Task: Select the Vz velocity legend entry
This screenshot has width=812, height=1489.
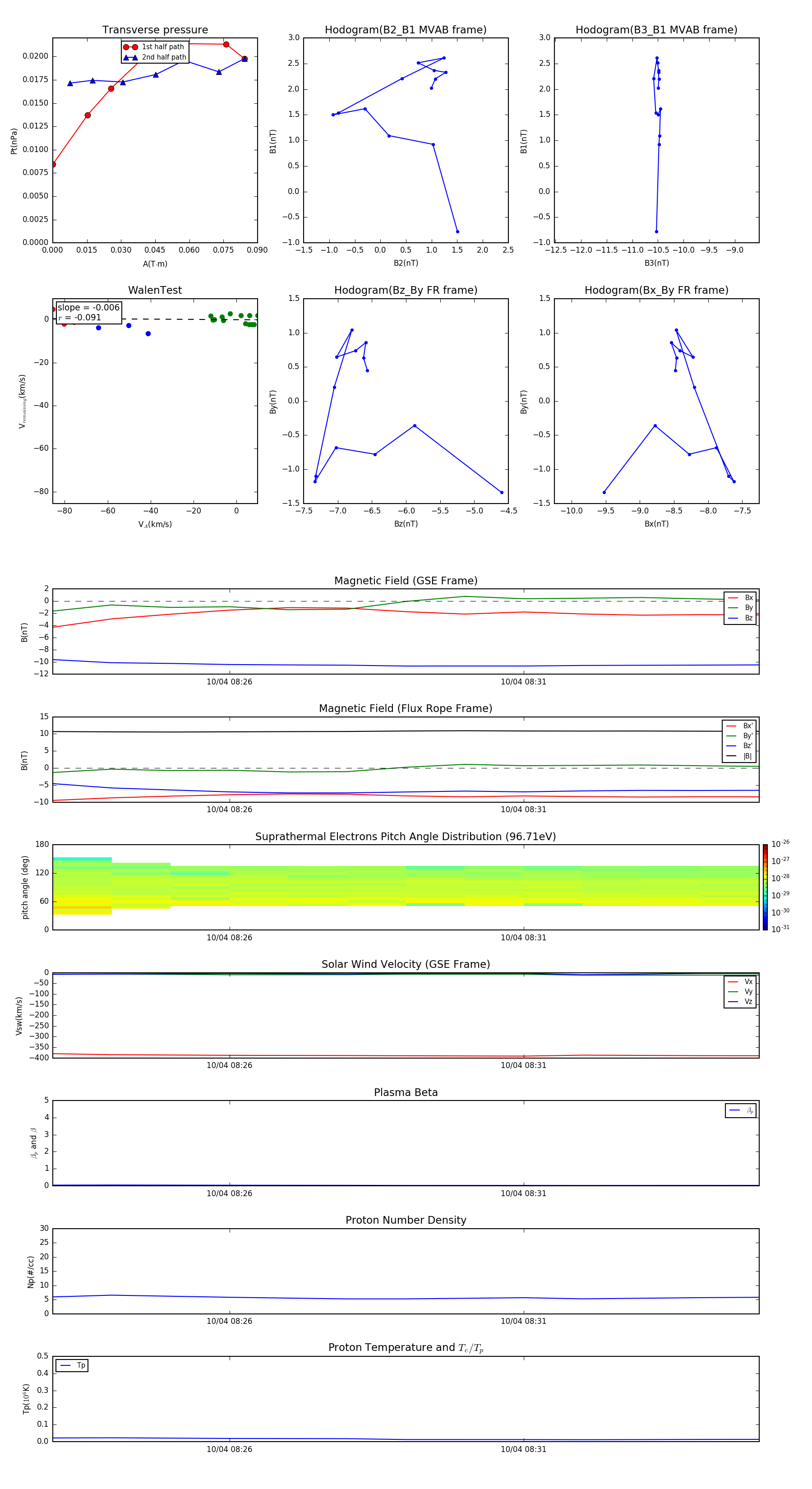Action: click(x=740, y=1001)
